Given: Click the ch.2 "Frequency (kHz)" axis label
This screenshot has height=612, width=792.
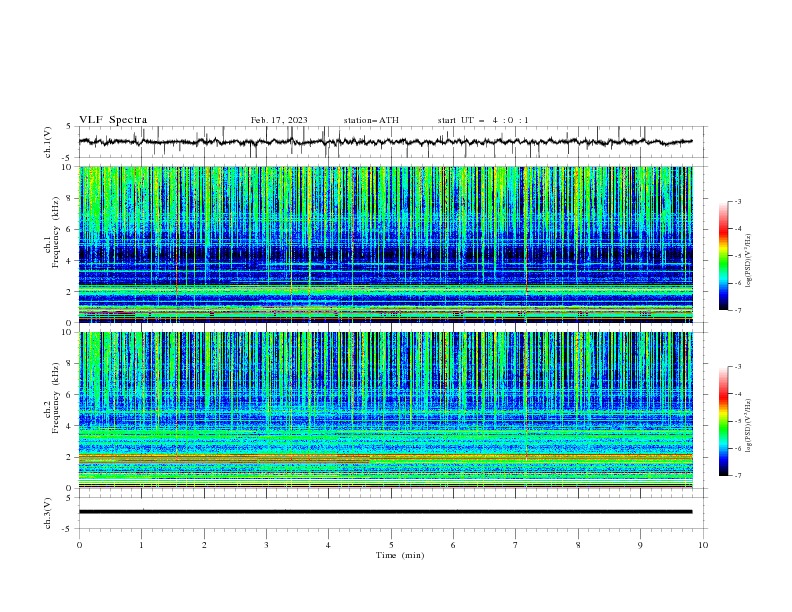Looking at the screenshot, I should tap(56, 398).
